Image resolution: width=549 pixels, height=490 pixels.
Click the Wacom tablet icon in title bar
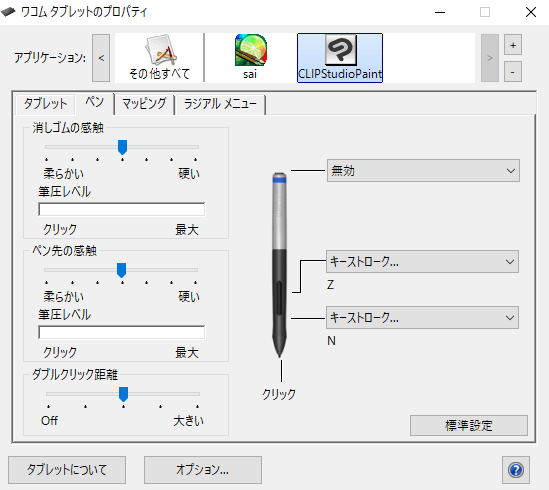click(8, 12)
